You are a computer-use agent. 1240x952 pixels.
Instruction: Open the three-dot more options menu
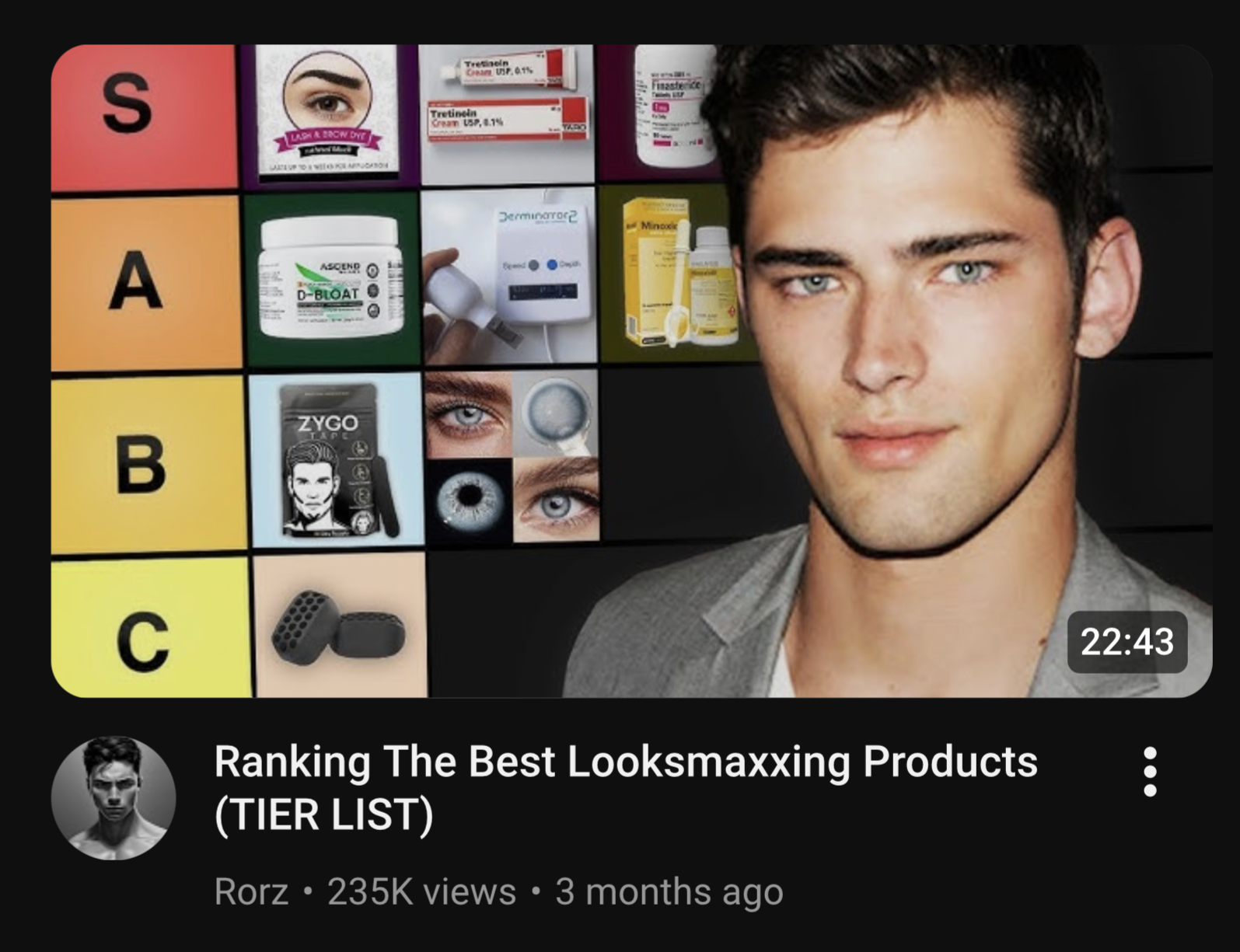[x=1150, y=772]
